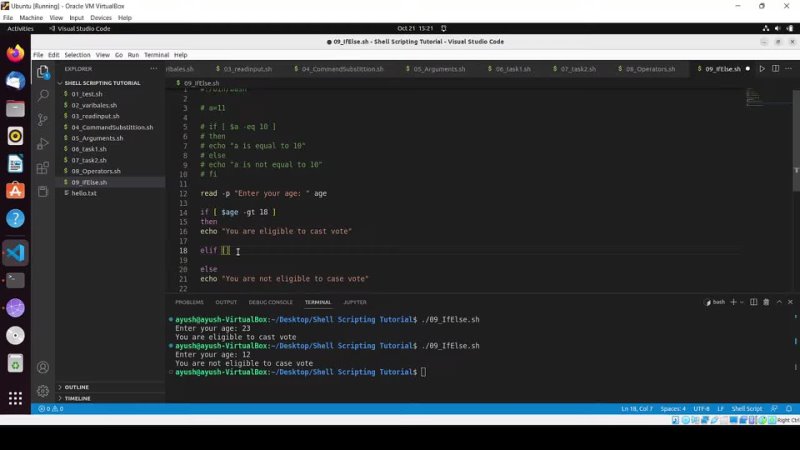
Task: Open Source Control view in activity bar
Action: tap(43, 119)
